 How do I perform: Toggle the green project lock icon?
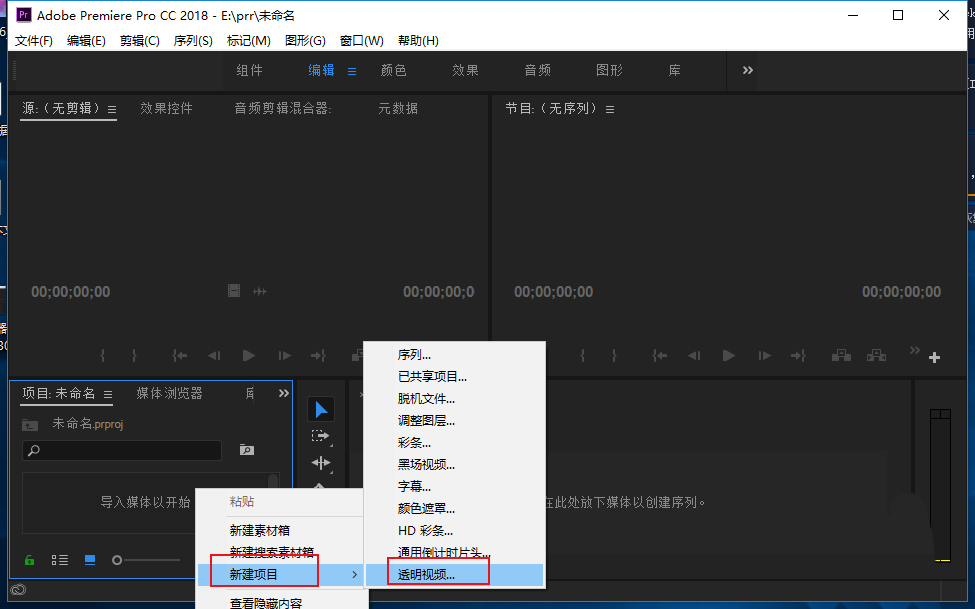[x=29, y=559]
